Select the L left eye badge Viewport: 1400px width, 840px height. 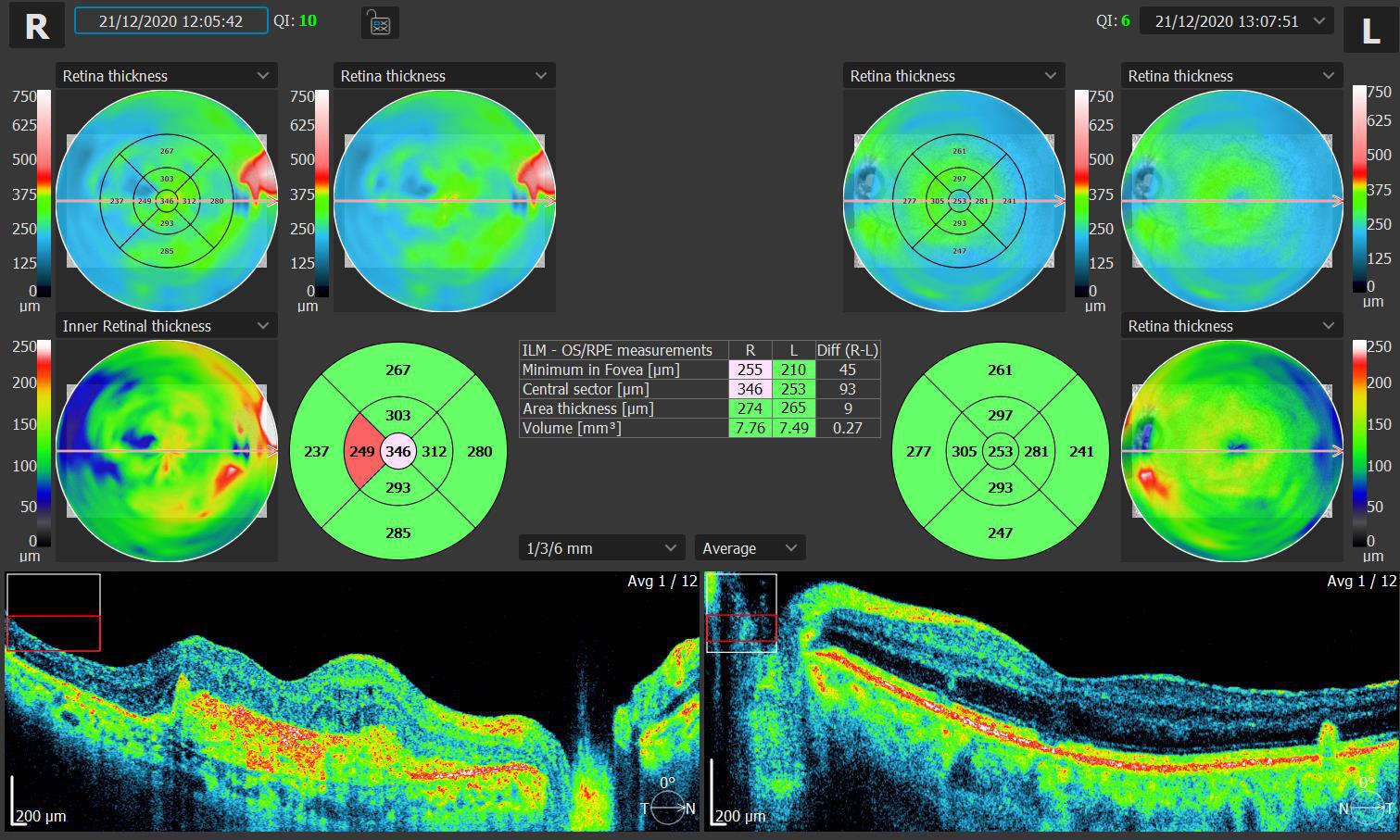(x=1369, y=30)
